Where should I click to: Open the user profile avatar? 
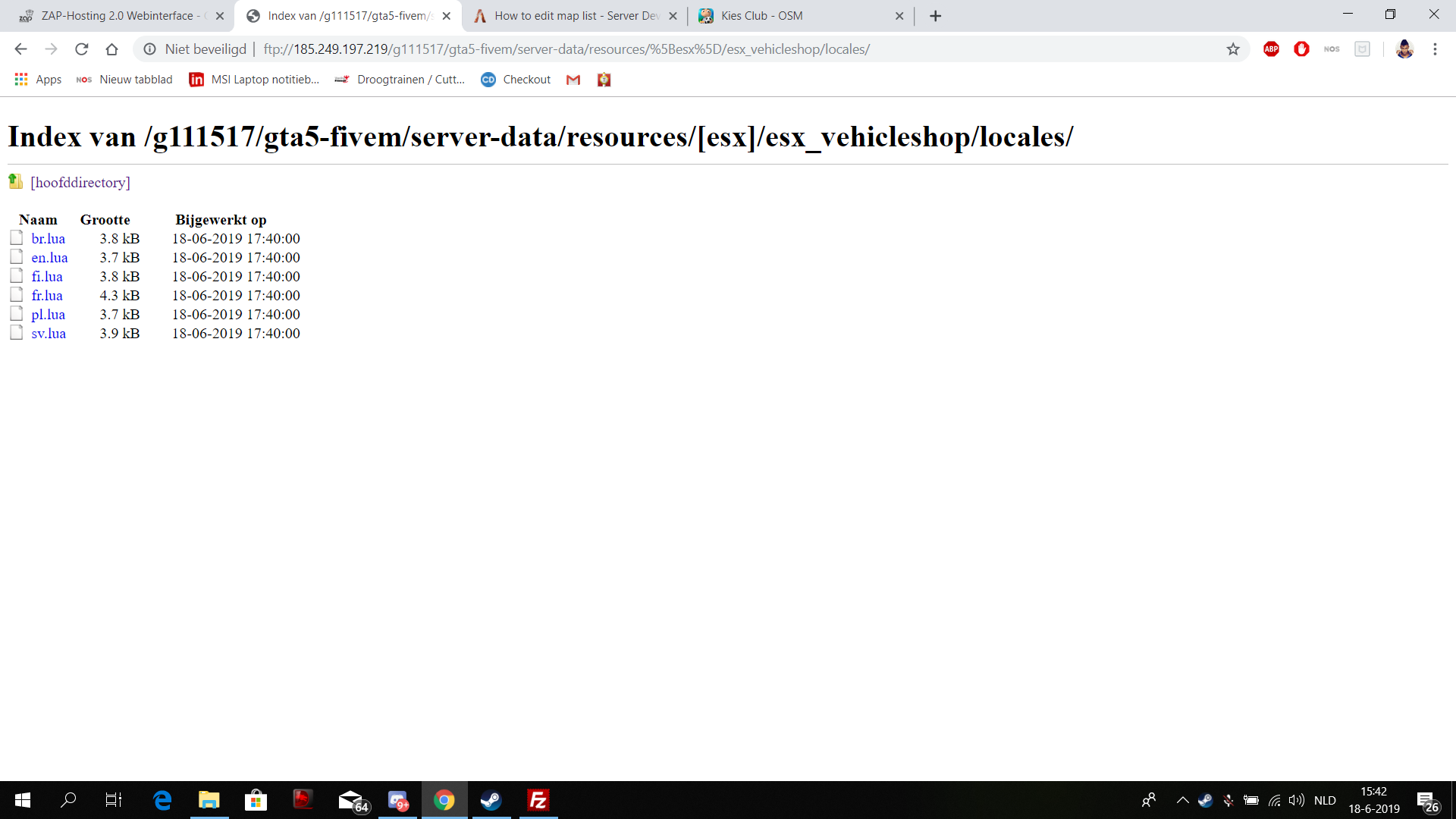pyautogui.click(x=1404, y=49)
